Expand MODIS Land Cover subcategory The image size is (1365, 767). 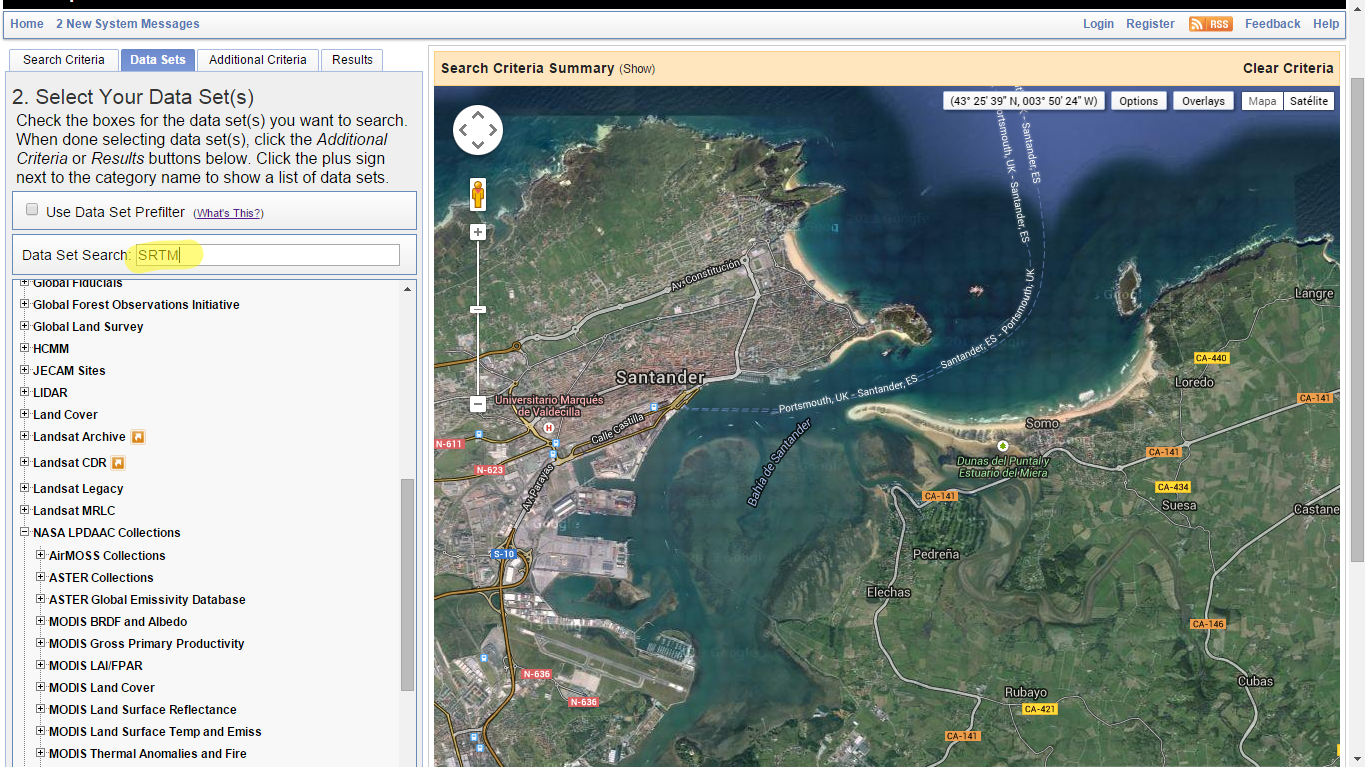point(41,687)
